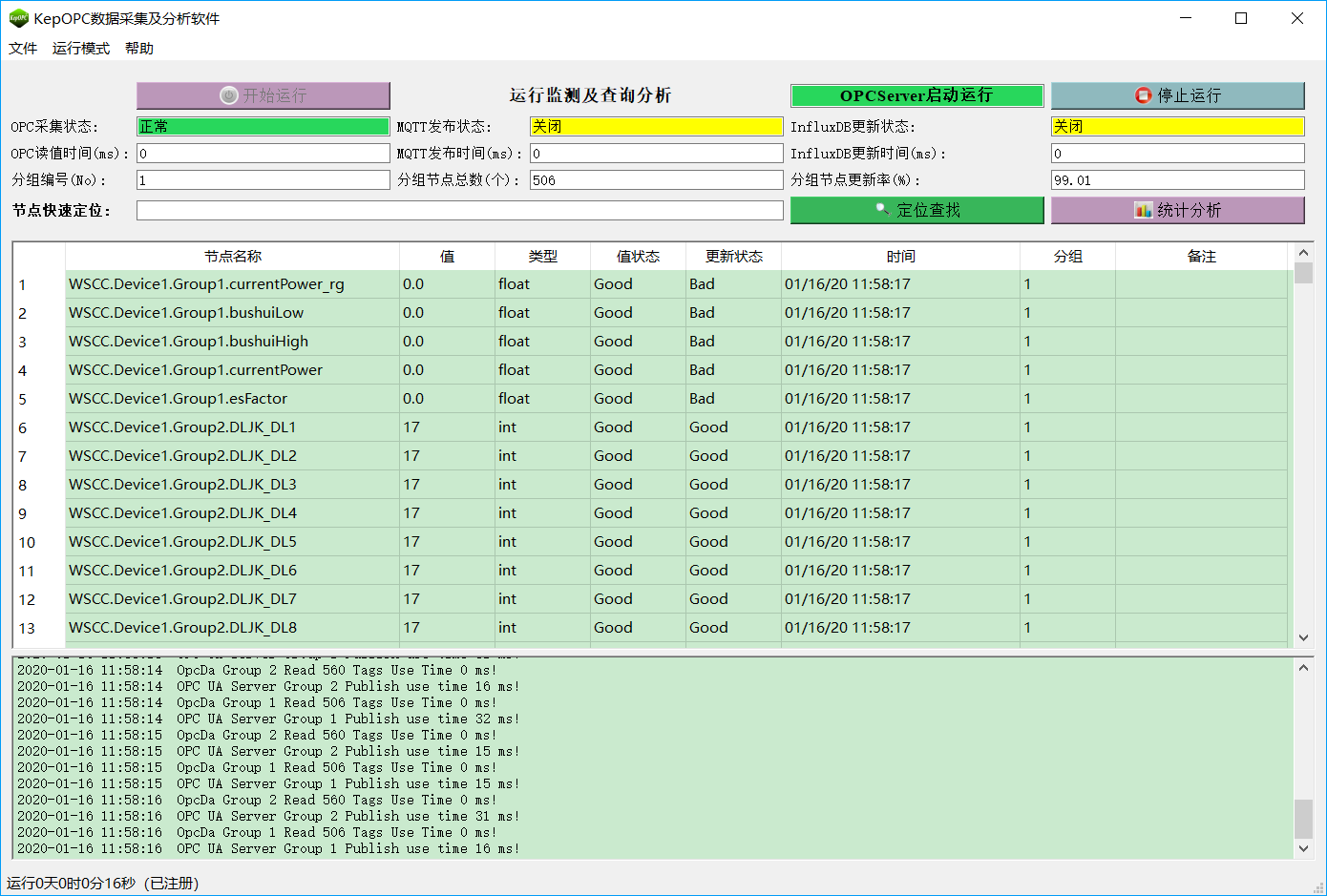Click the yellow MQTT发布状态 status field
Screen dimensions: 1327x896
[656, 126]
